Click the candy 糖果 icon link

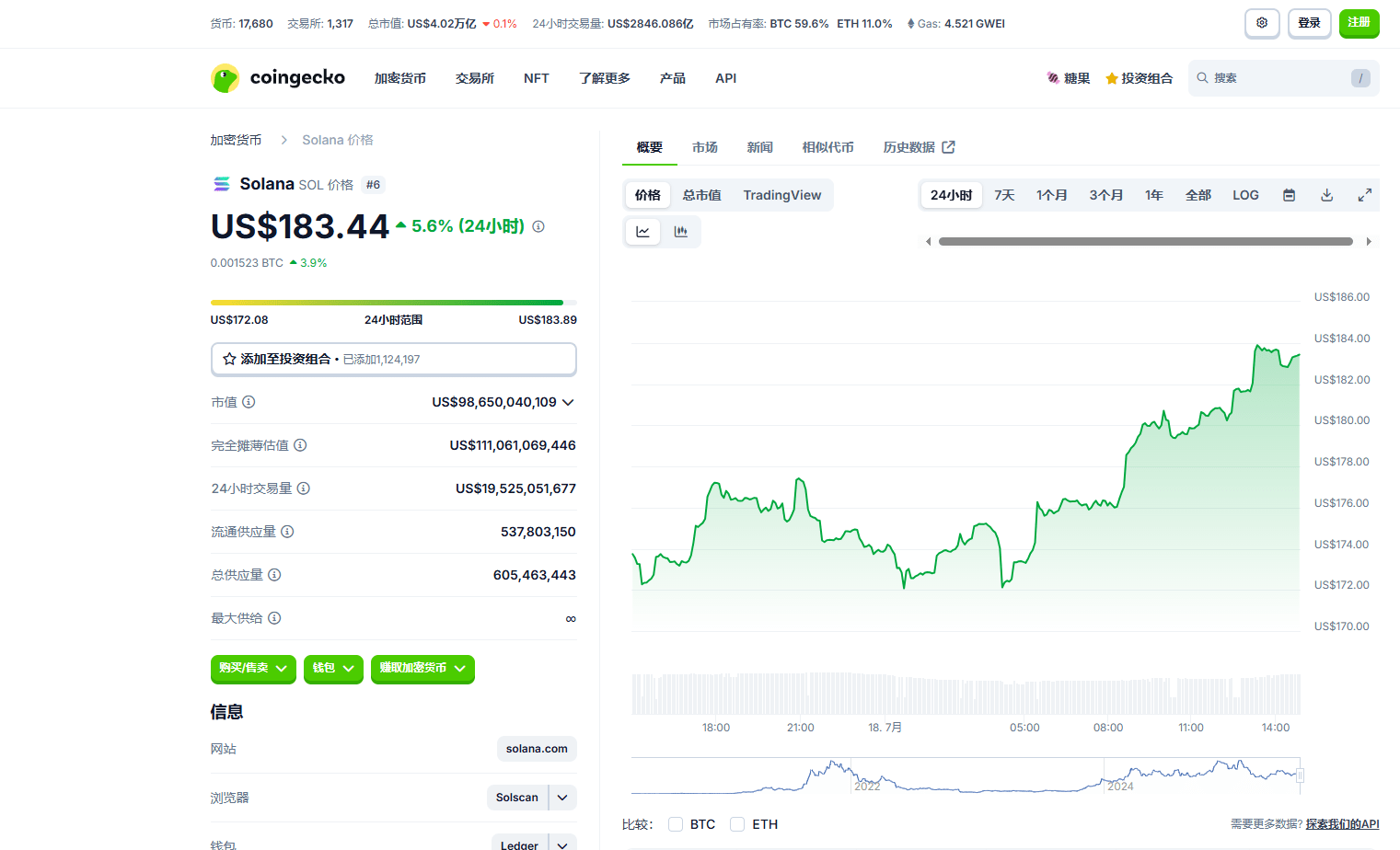(x=1068, y=78)
